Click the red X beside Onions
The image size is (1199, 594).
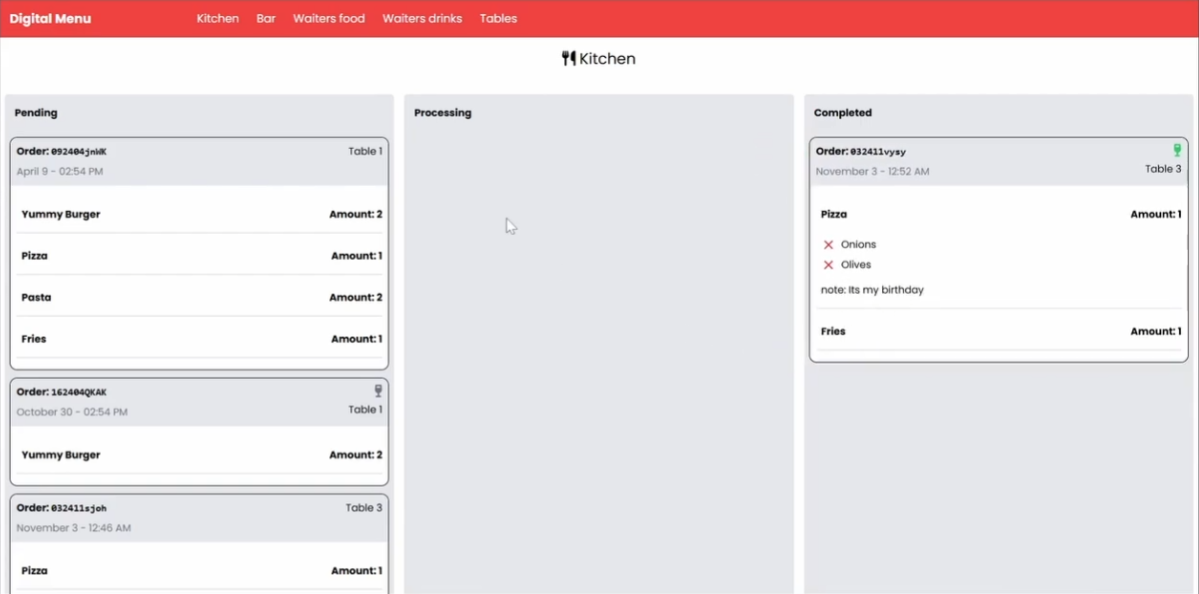[x=827, y=244]
